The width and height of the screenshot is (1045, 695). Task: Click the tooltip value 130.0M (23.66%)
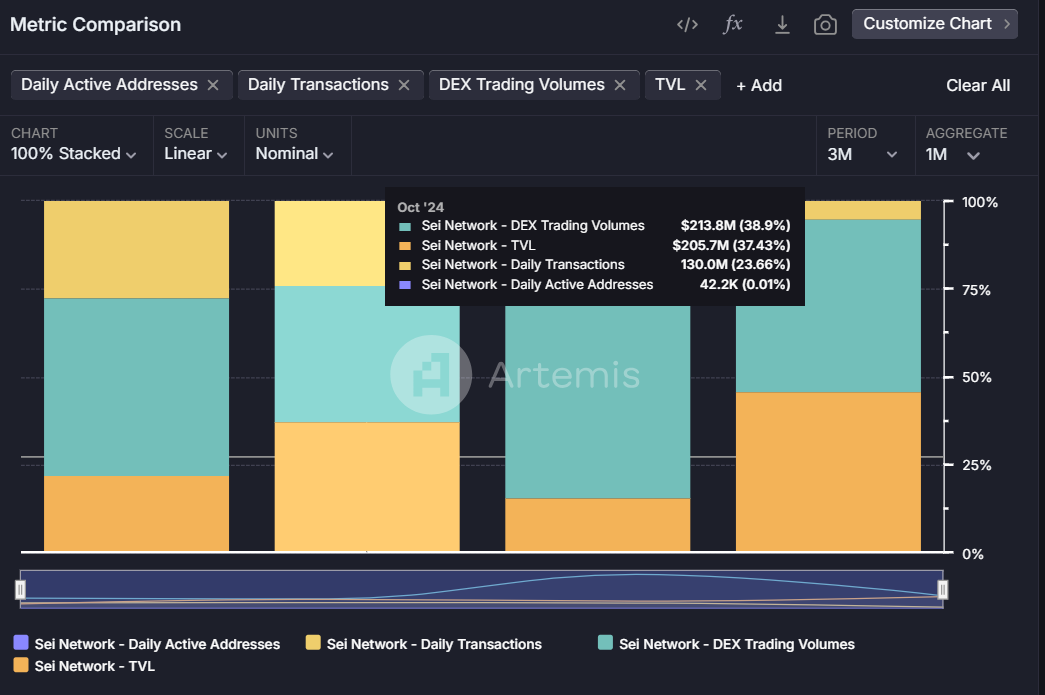735,265
